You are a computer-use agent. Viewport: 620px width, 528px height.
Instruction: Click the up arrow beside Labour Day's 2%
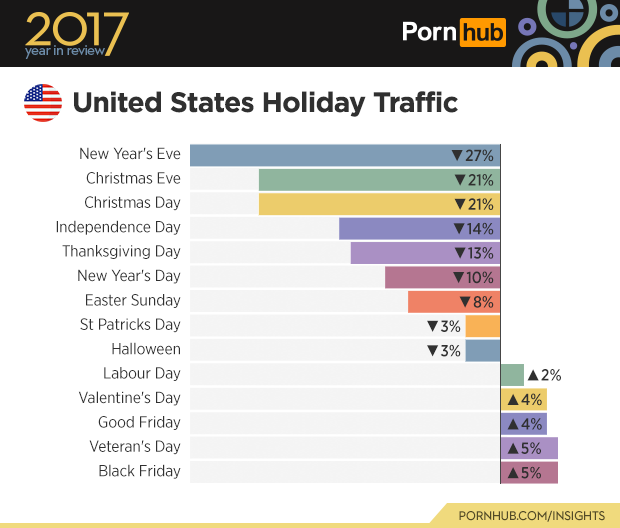point(533,375)
